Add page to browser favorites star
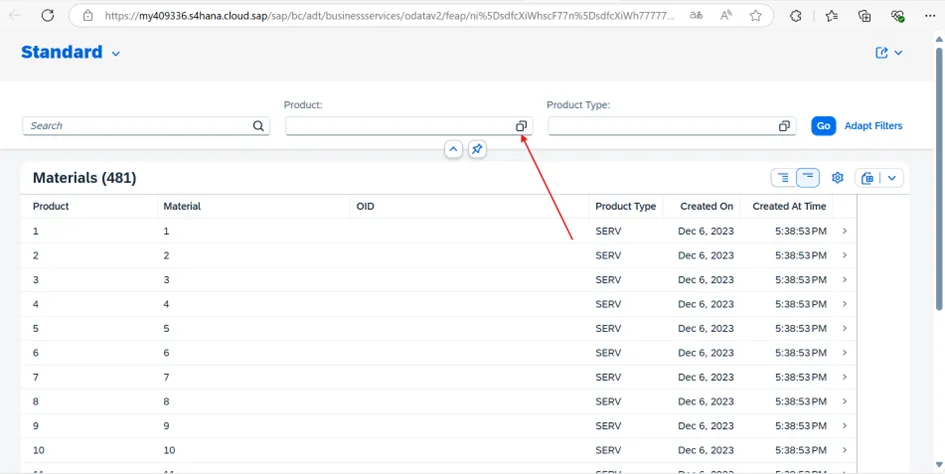Image resolution: width=945 pixels, height=474 pixels. (x=755, y=16)
